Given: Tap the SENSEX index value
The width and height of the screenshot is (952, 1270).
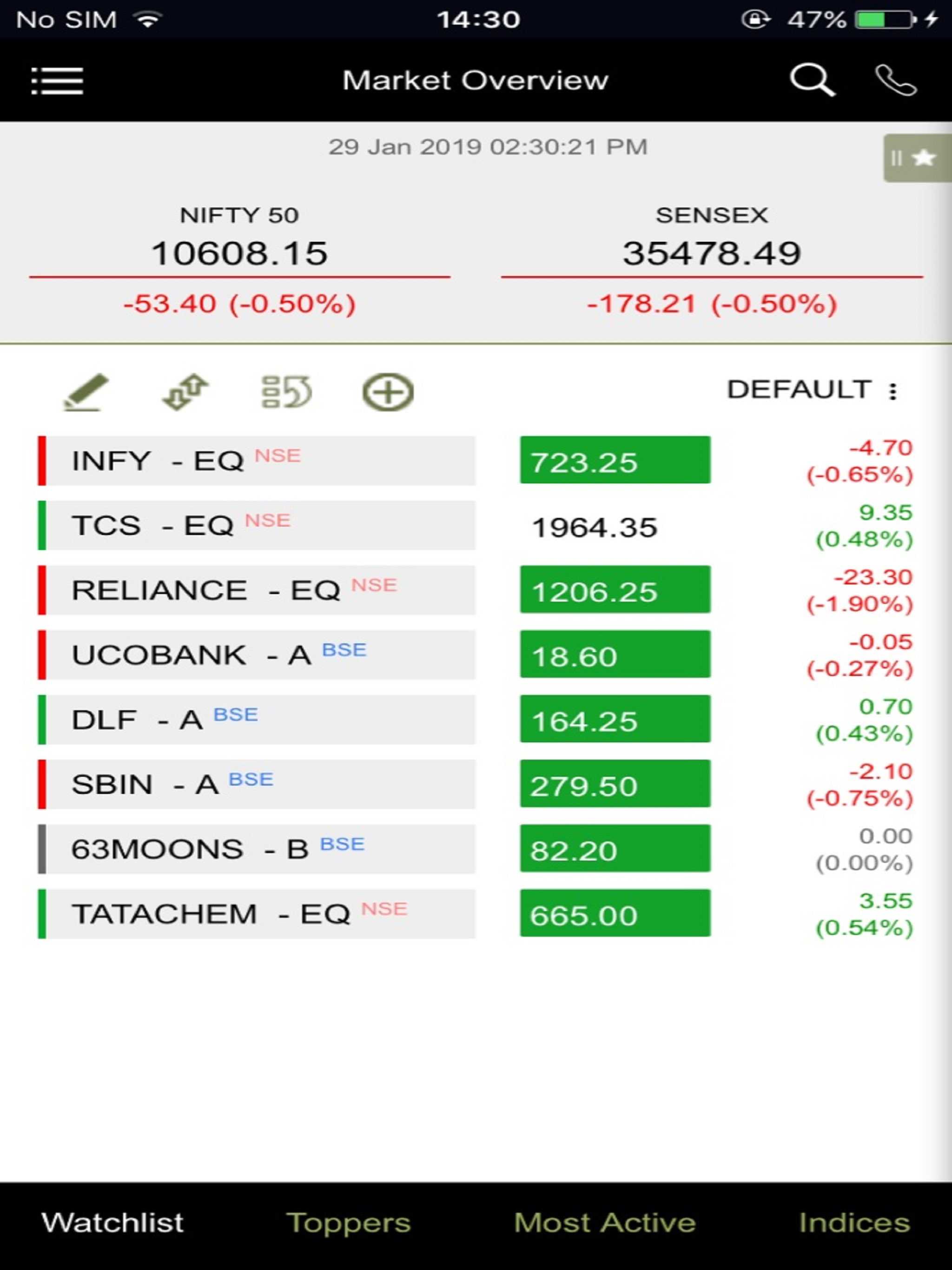Looking at the screenshot, I should click(x=711, y=254).
